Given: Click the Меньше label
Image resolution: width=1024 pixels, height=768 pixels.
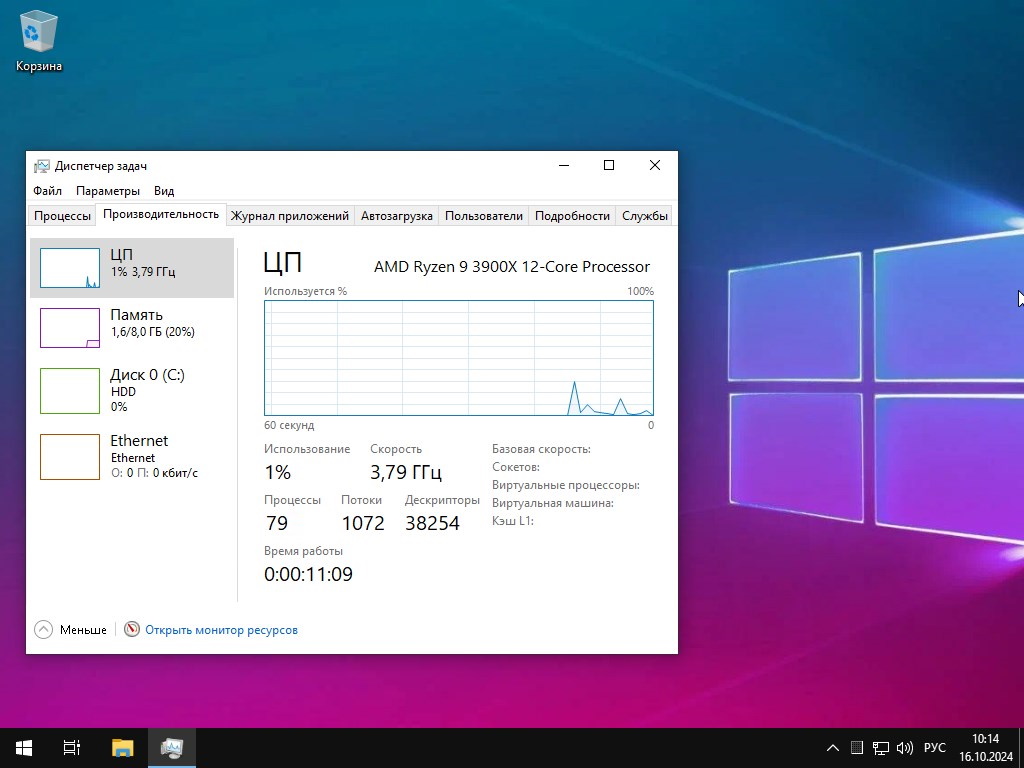Looking at the screenshot, I should [x=83, y=630].
